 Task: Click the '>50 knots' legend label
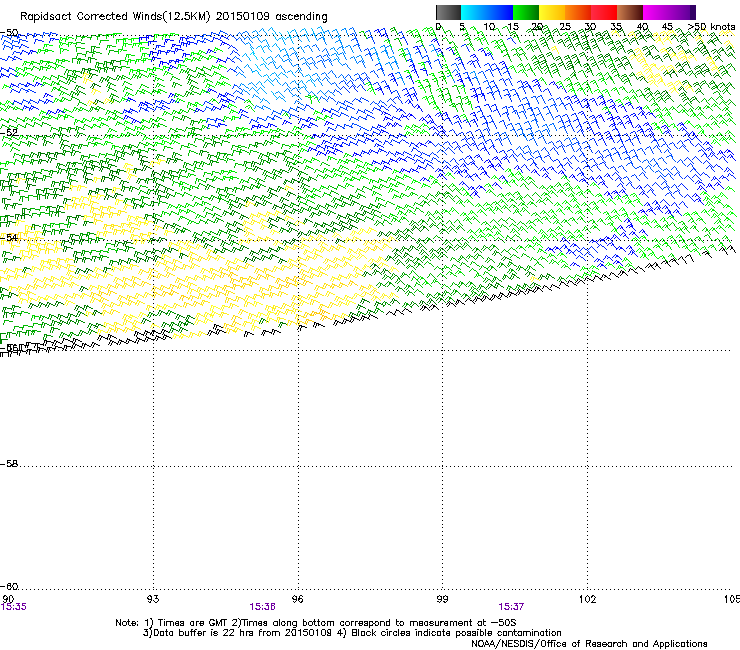pos(711,27)
